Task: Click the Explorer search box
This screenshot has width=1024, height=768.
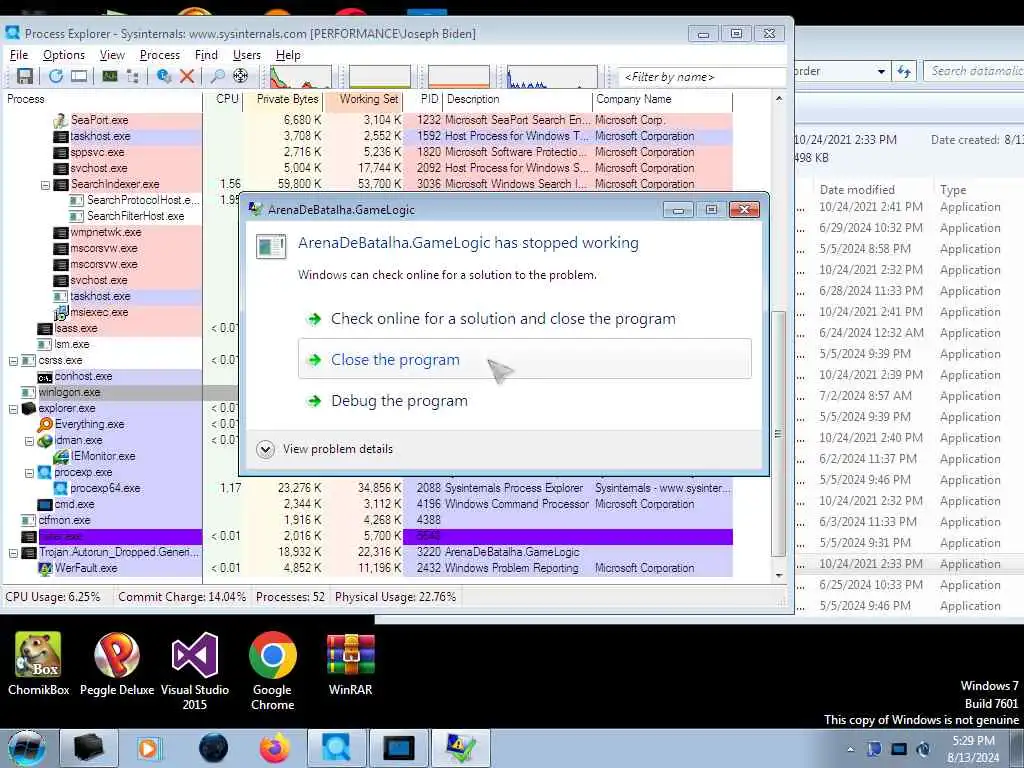Action: point(974,71)
